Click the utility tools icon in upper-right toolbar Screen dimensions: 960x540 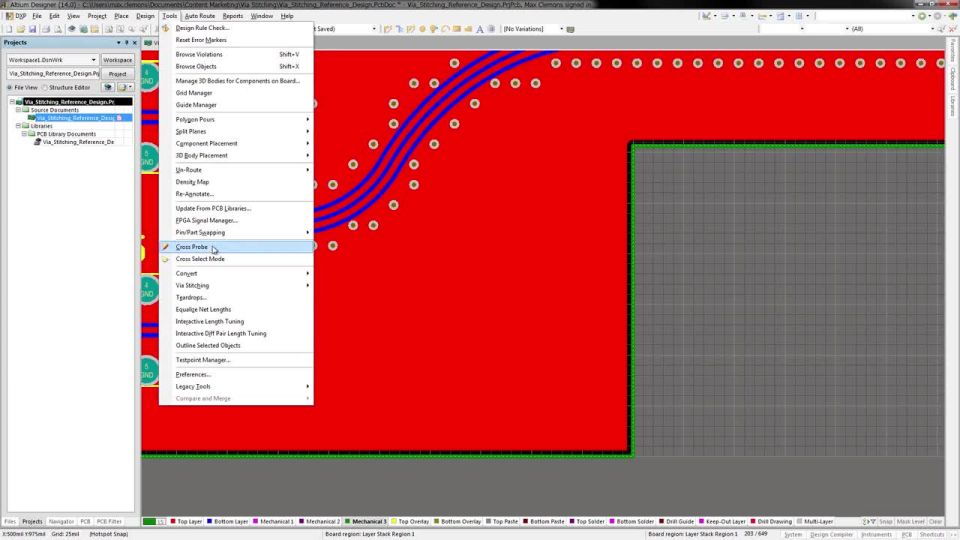(x=707, y=16)
